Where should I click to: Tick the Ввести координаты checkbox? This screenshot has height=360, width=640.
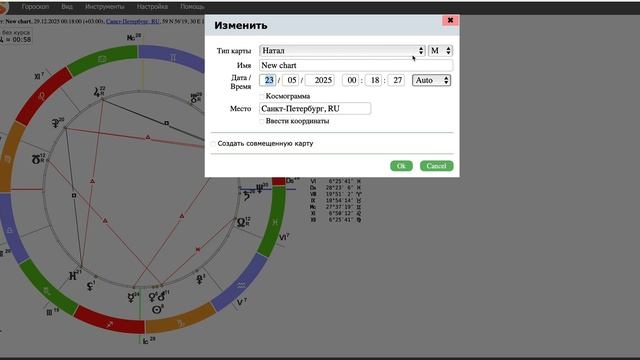262,121
